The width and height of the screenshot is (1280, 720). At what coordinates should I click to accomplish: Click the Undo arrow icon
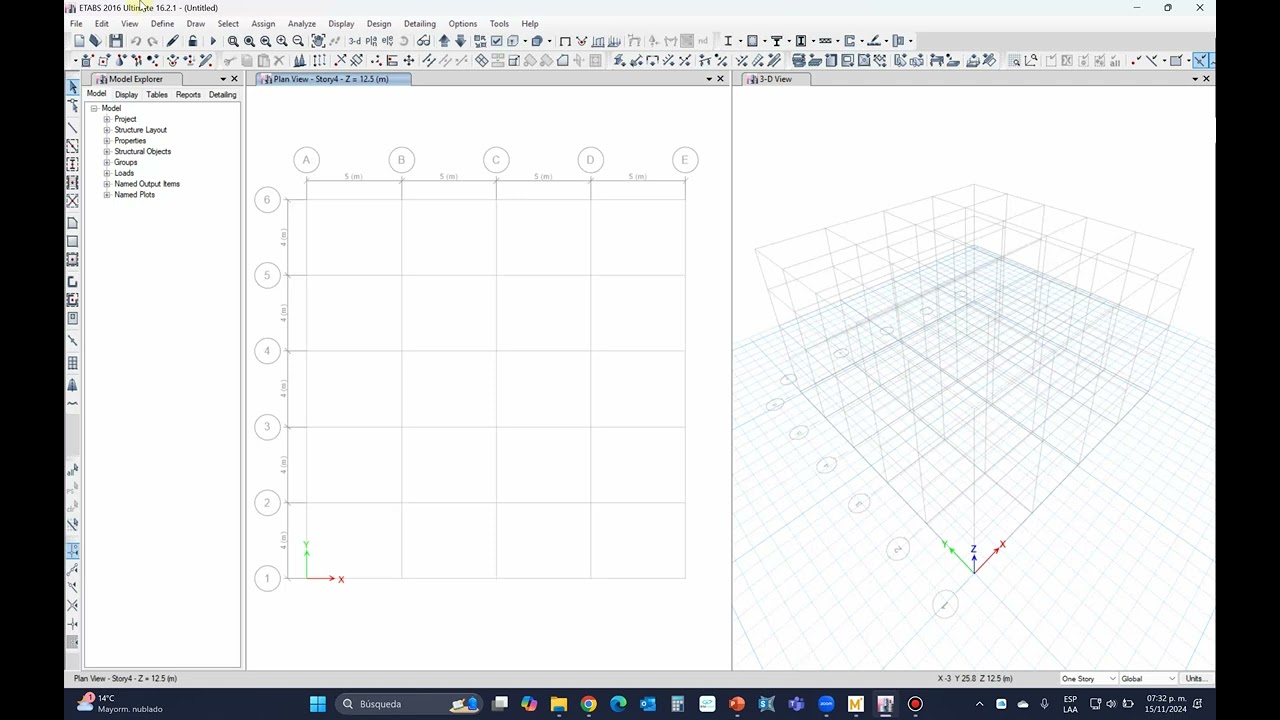click(x=135, y=41)
